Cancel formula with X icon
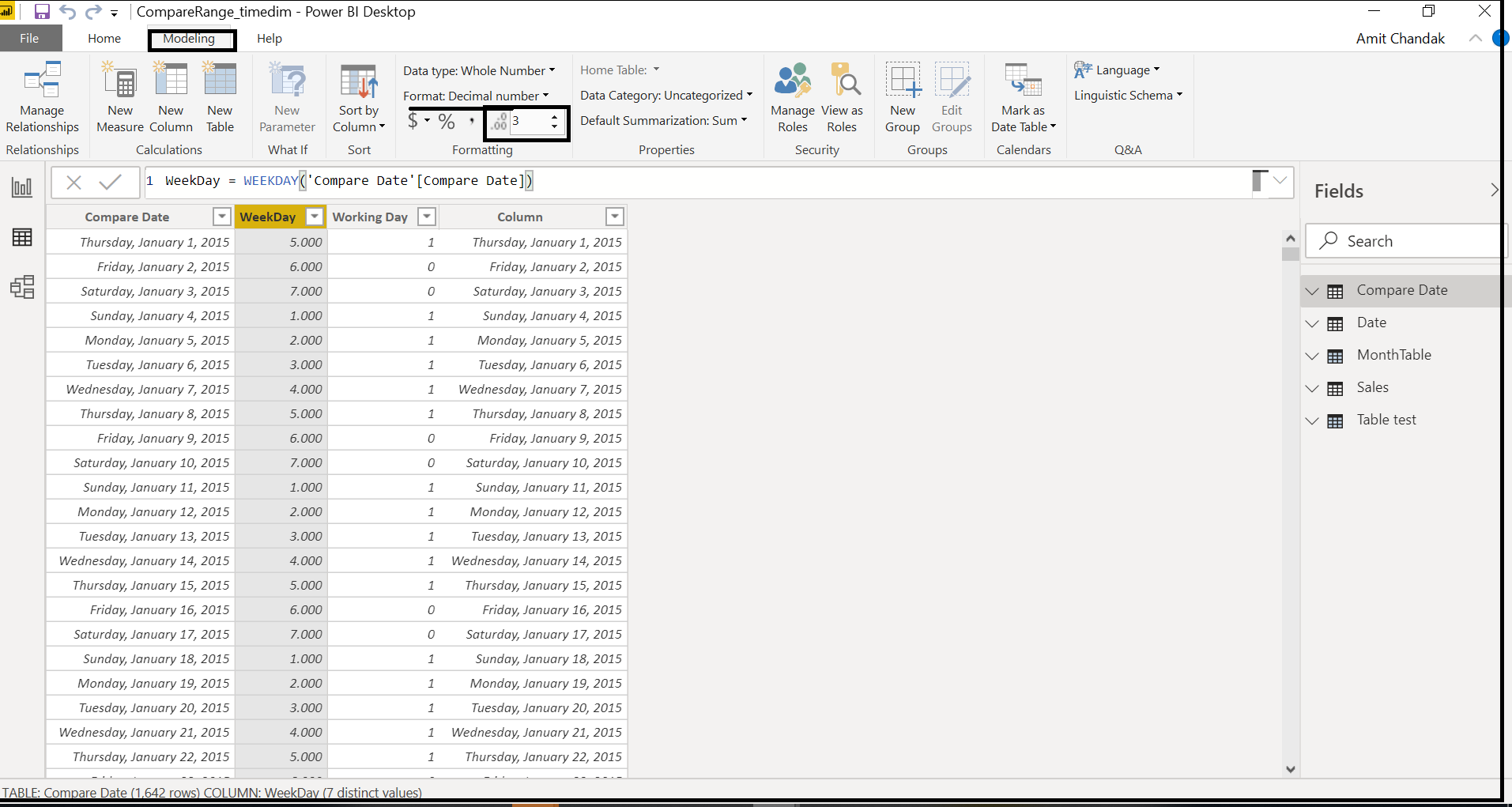 (x=74, y=183)
